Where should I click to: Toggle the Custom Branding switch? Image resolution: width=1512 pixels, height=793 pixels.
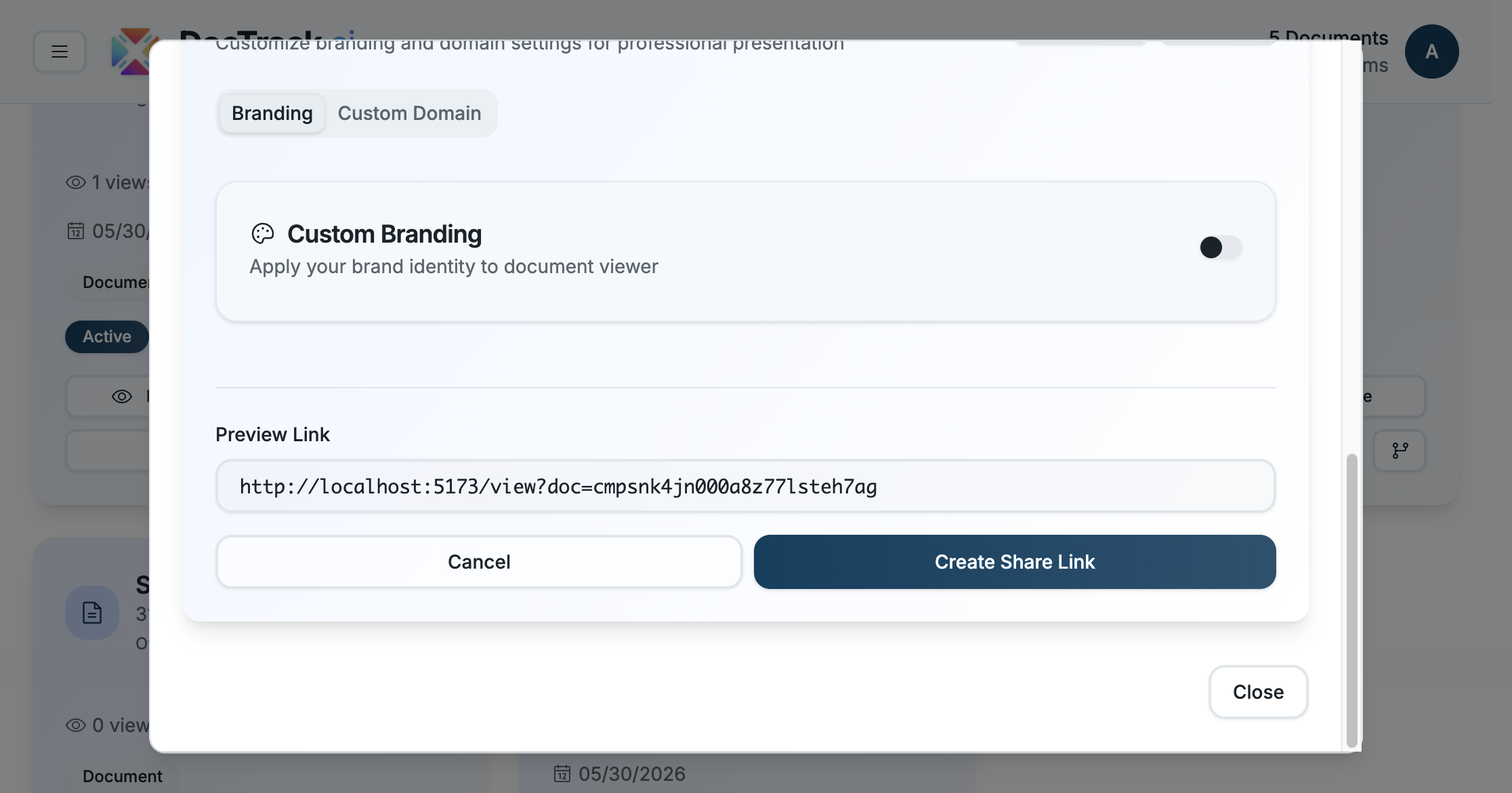[x=1220, y=247]
